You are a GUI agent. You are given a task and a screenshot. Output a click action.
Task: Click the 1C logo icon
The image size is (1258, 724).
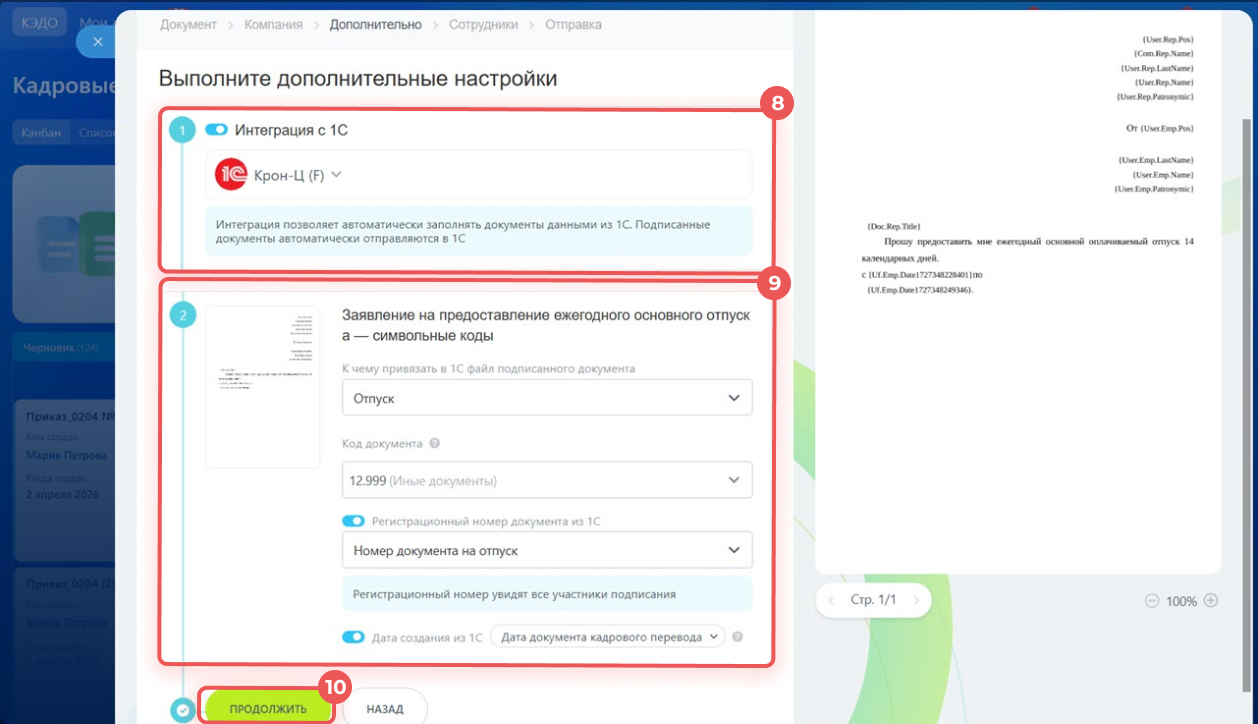pyautogui.click(x=231, y=175)
